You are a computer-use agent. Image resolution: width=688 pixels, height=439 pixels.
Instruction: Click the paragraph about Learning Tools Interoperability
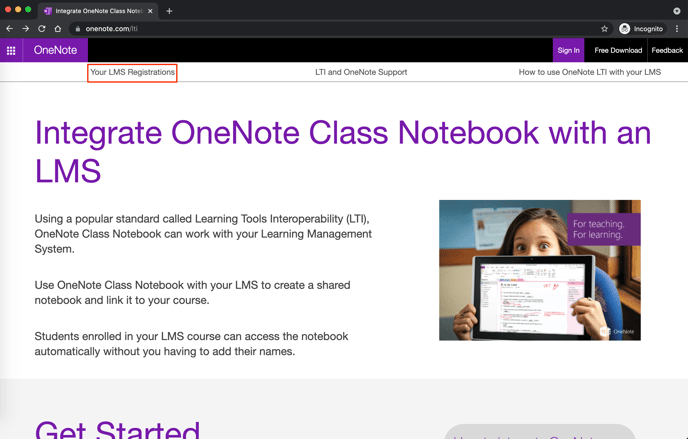tap(203, 234)
